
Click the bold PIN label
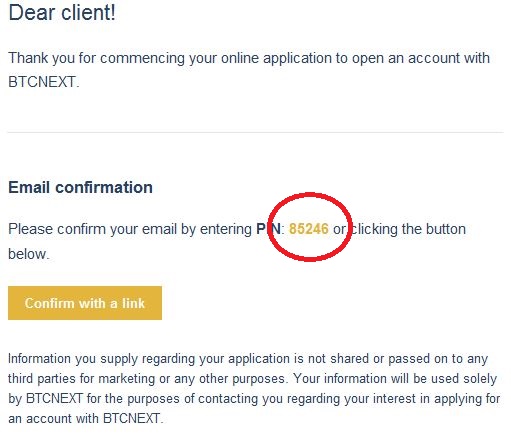tap(268, 229)
